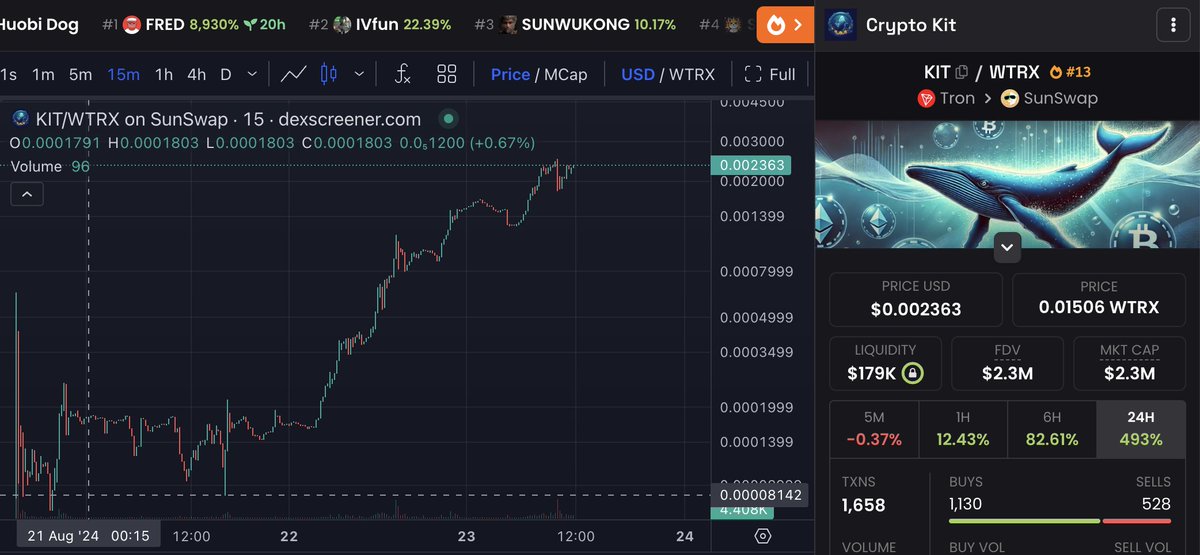This screenshot has width=1200, height=555.
Task: Click the green buys progress bar
Action: [1023, 521]
